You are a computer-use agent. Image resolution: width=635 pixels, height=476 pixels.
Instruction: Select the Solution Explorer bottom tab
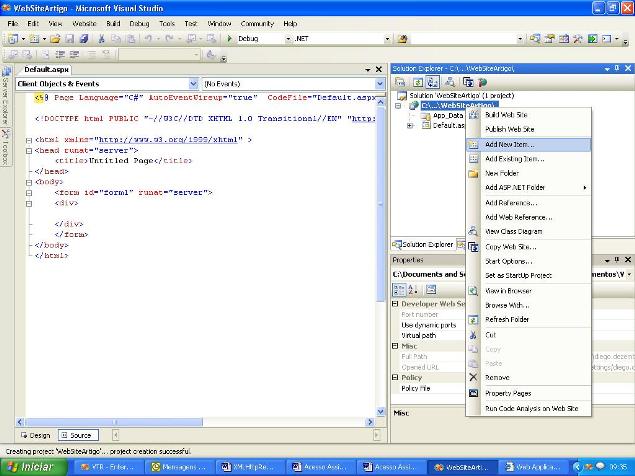422,245
